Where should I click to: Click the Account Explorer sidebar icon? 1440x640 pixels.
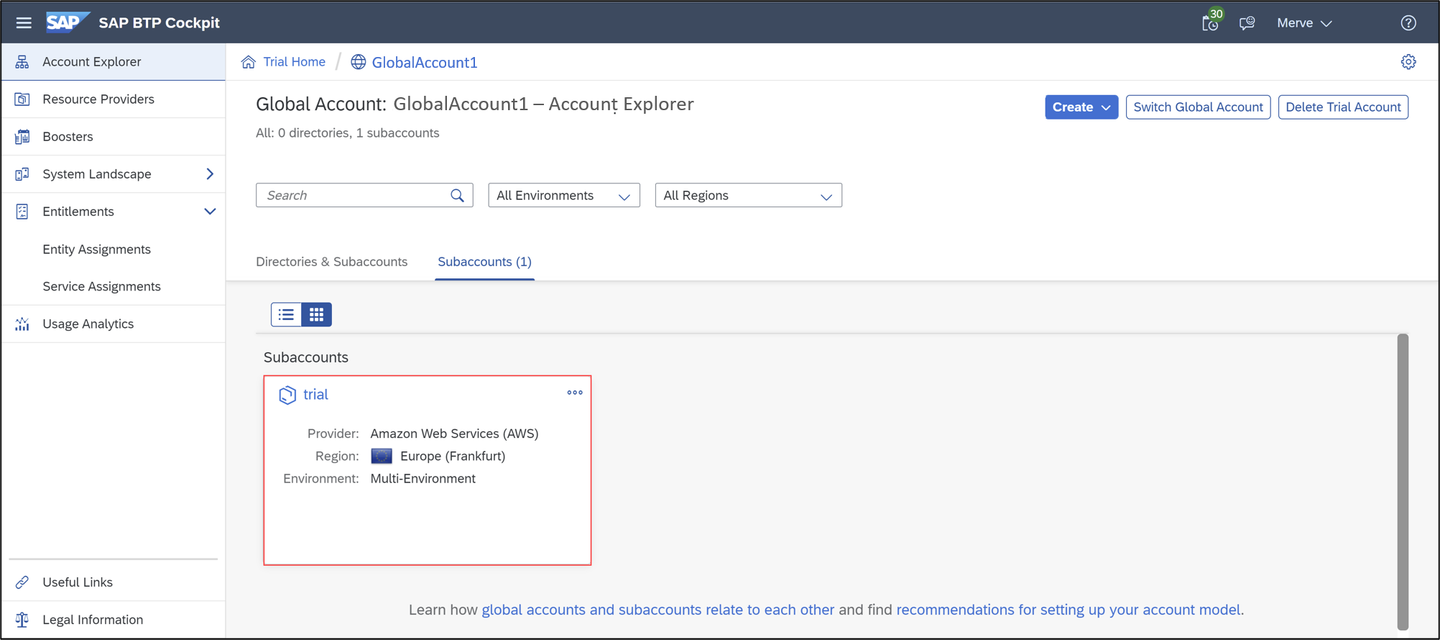tap(22, 62)
